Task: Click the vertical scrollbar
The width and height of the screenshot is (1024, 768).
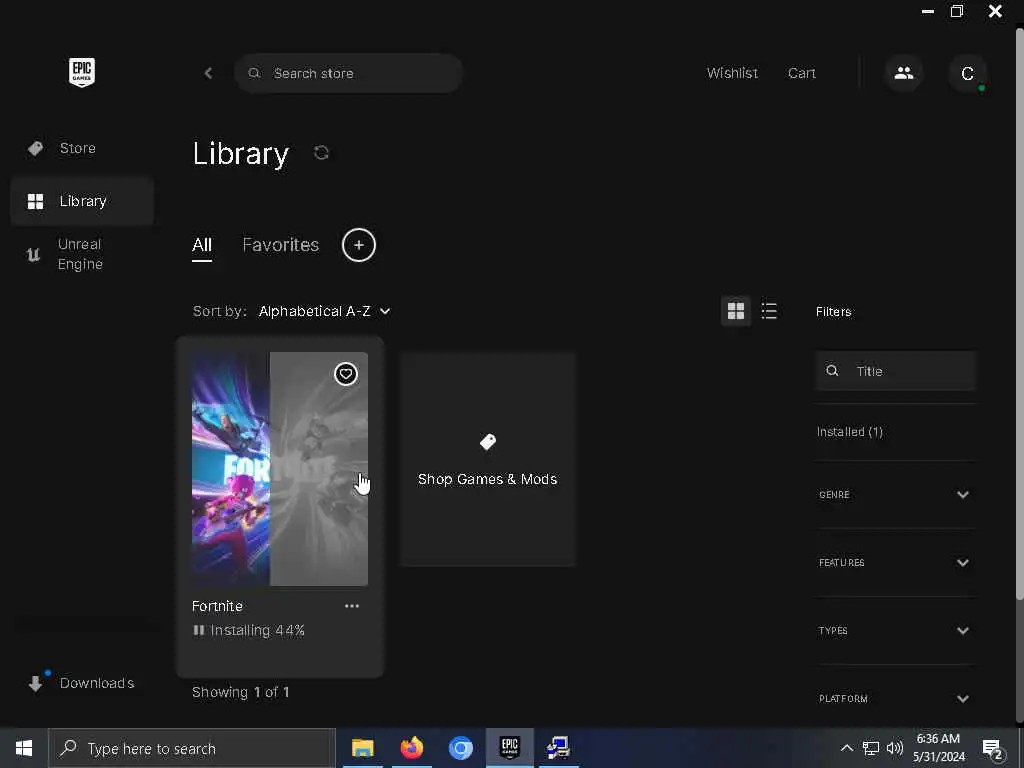Action: point(1019,313)
